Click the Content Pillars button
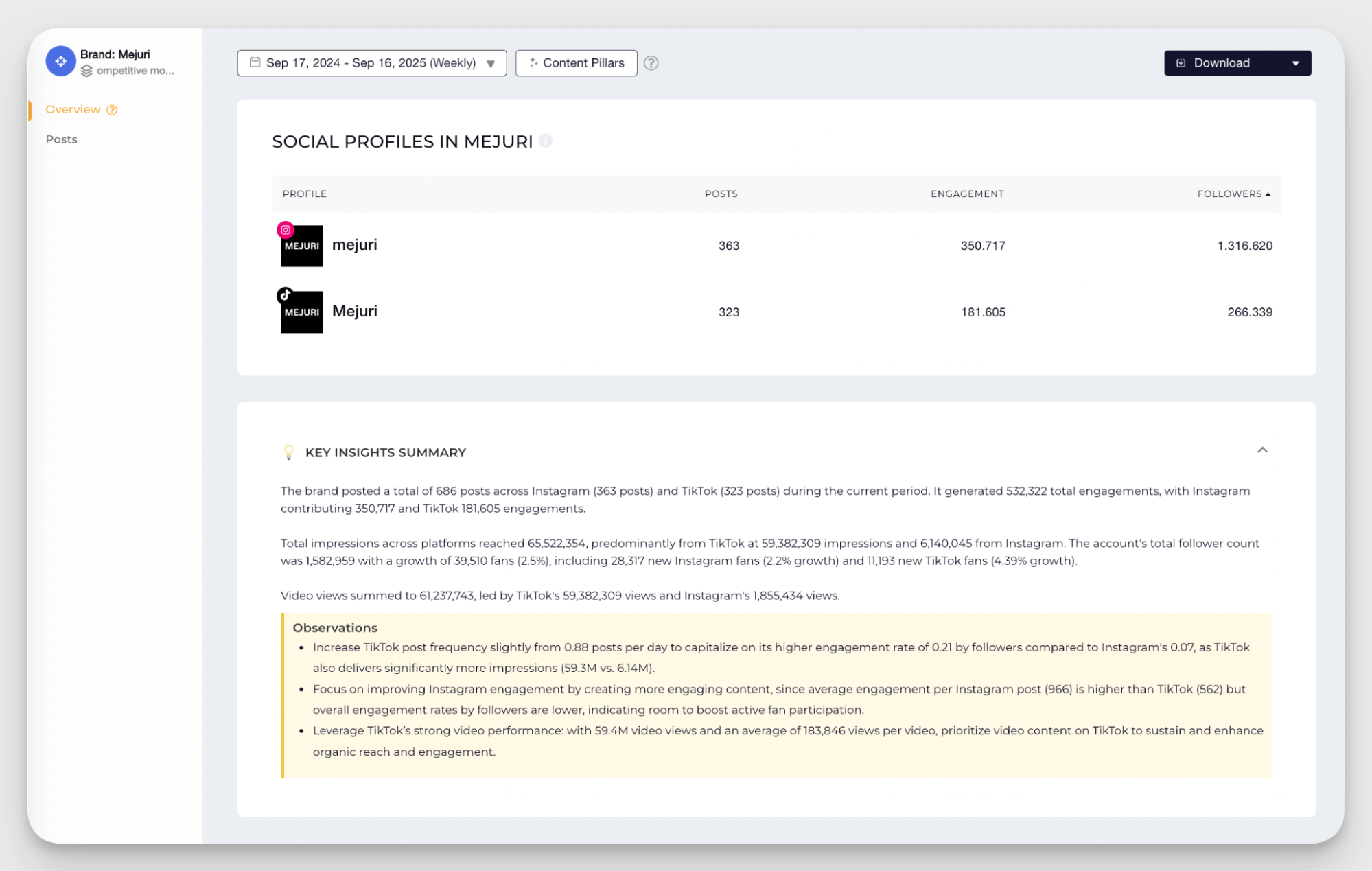1372x871 pixels. [x=576, y=63]
